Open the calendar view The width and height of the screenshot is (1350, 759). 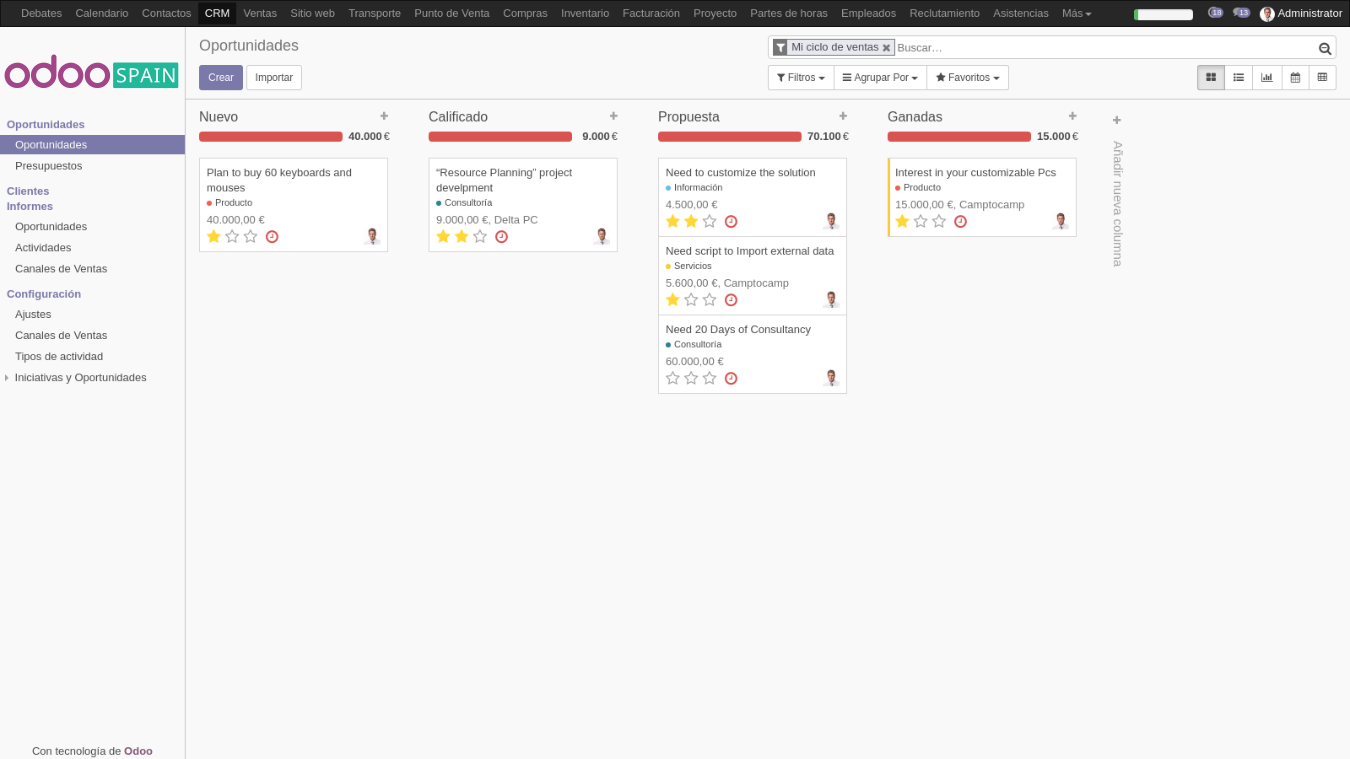point(1295,77)
